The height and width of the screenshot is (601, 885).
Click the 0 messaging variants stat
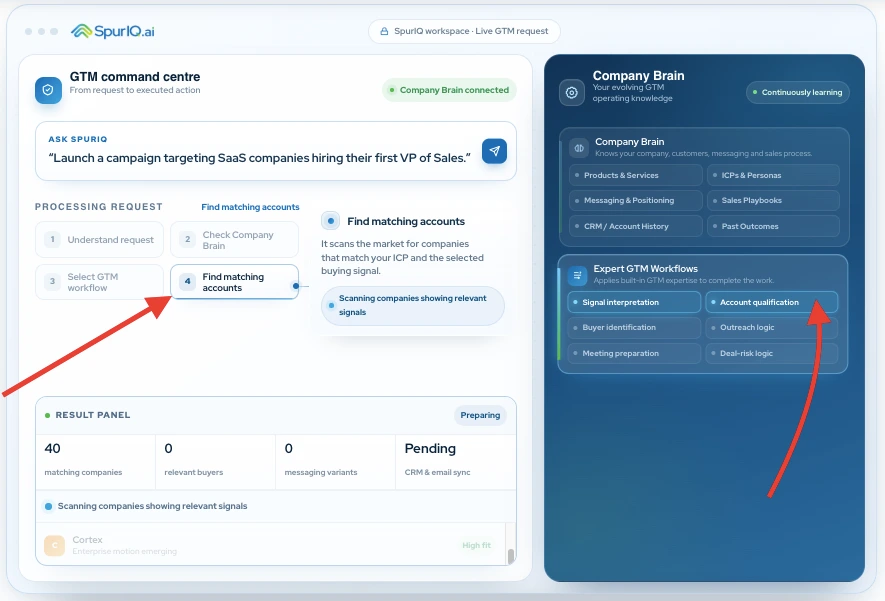[336, 461]
